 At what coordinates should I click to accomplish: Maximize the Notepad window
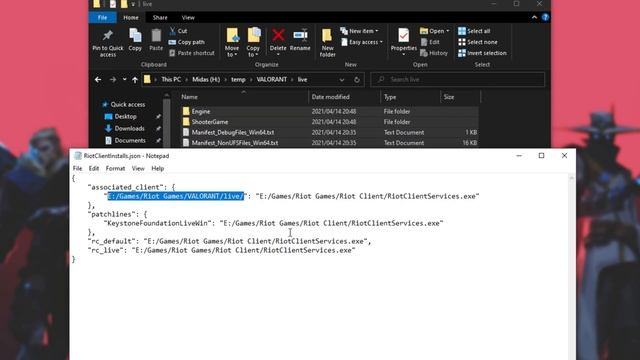[x=541, y=156]
